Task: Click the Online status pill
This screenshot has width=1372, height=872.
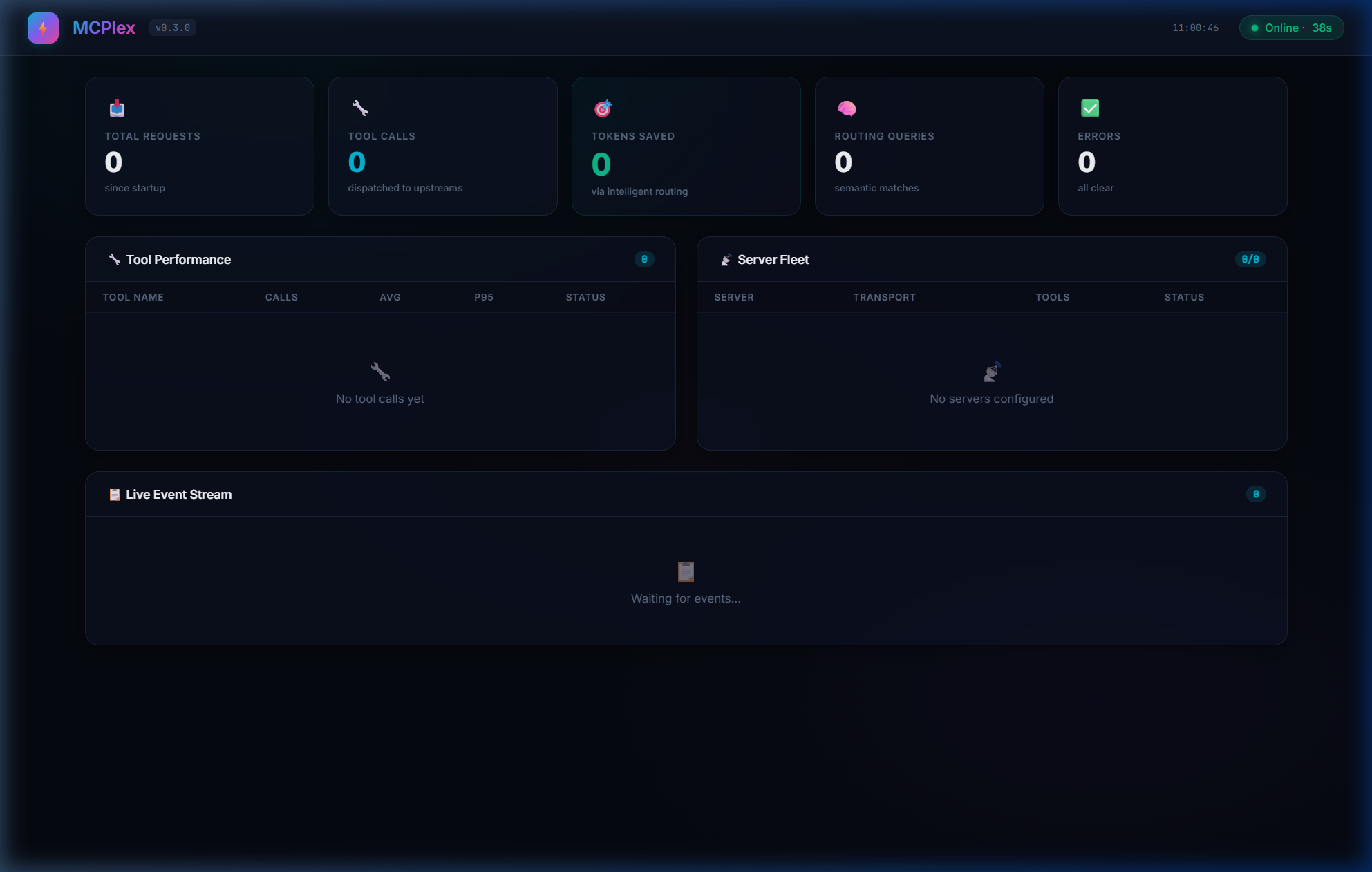Action: (x=1291, y=28)
